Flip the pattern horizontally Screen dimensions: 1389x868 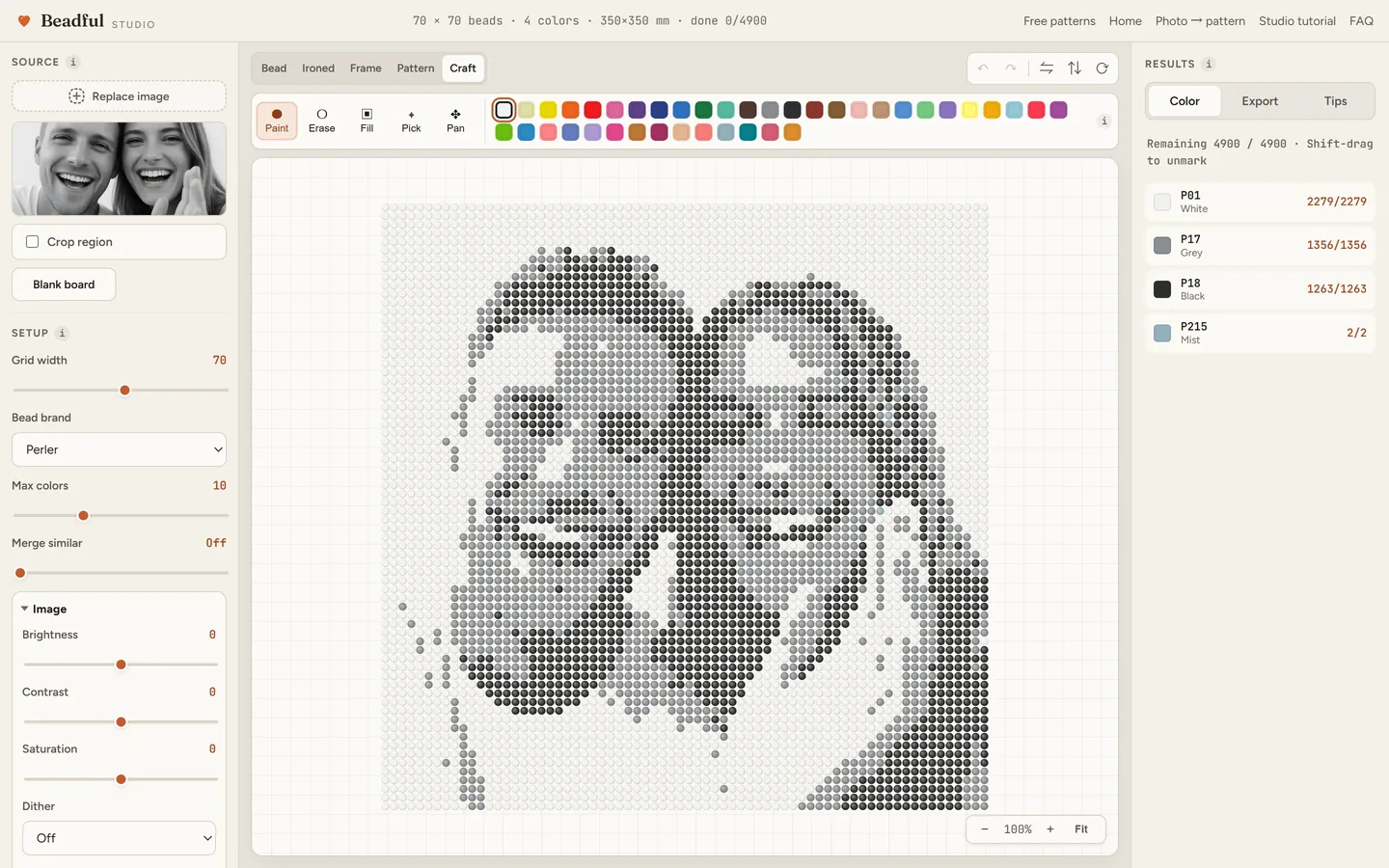coord(1047,68)
